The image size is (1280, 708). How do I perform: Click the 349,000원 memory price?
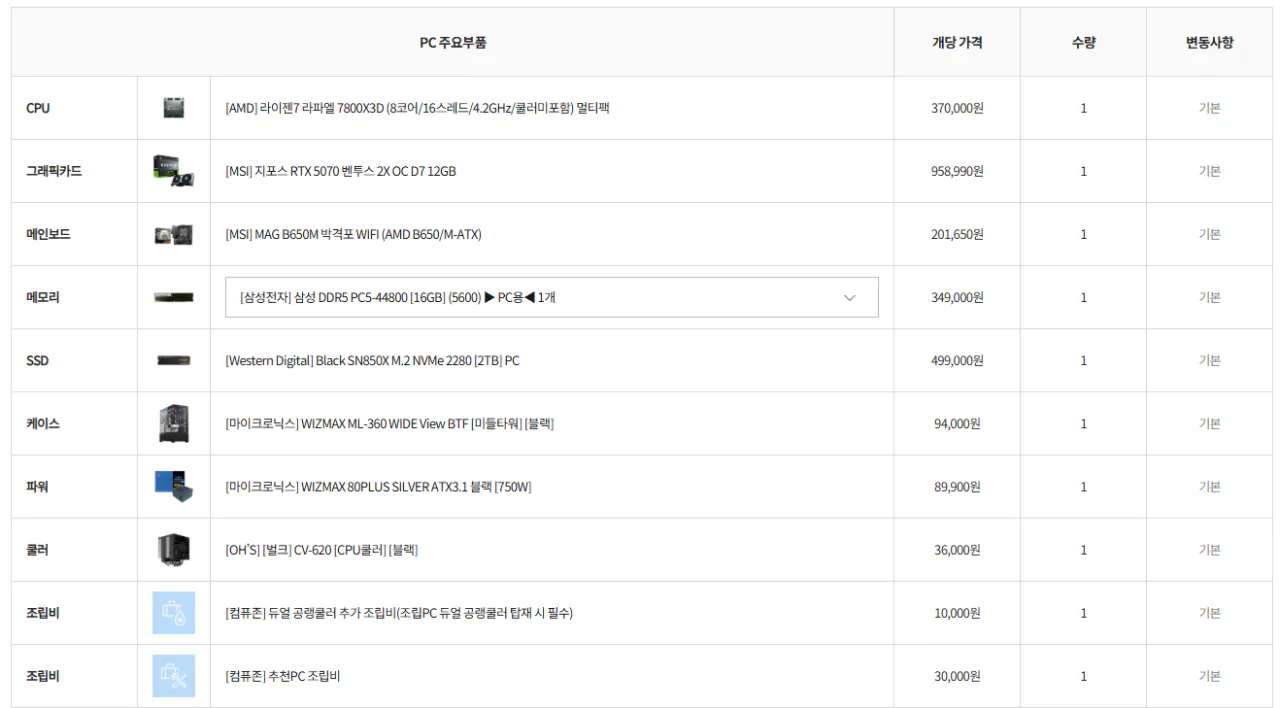point(957,297)
